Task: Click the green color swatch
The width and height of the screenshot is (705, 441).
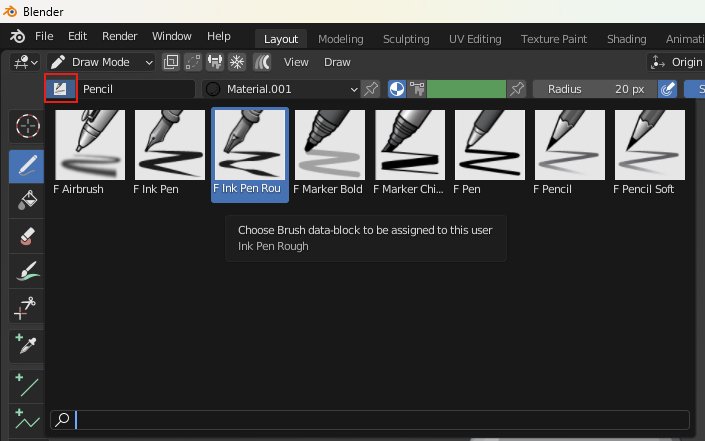Action: [x=466, y=89]
